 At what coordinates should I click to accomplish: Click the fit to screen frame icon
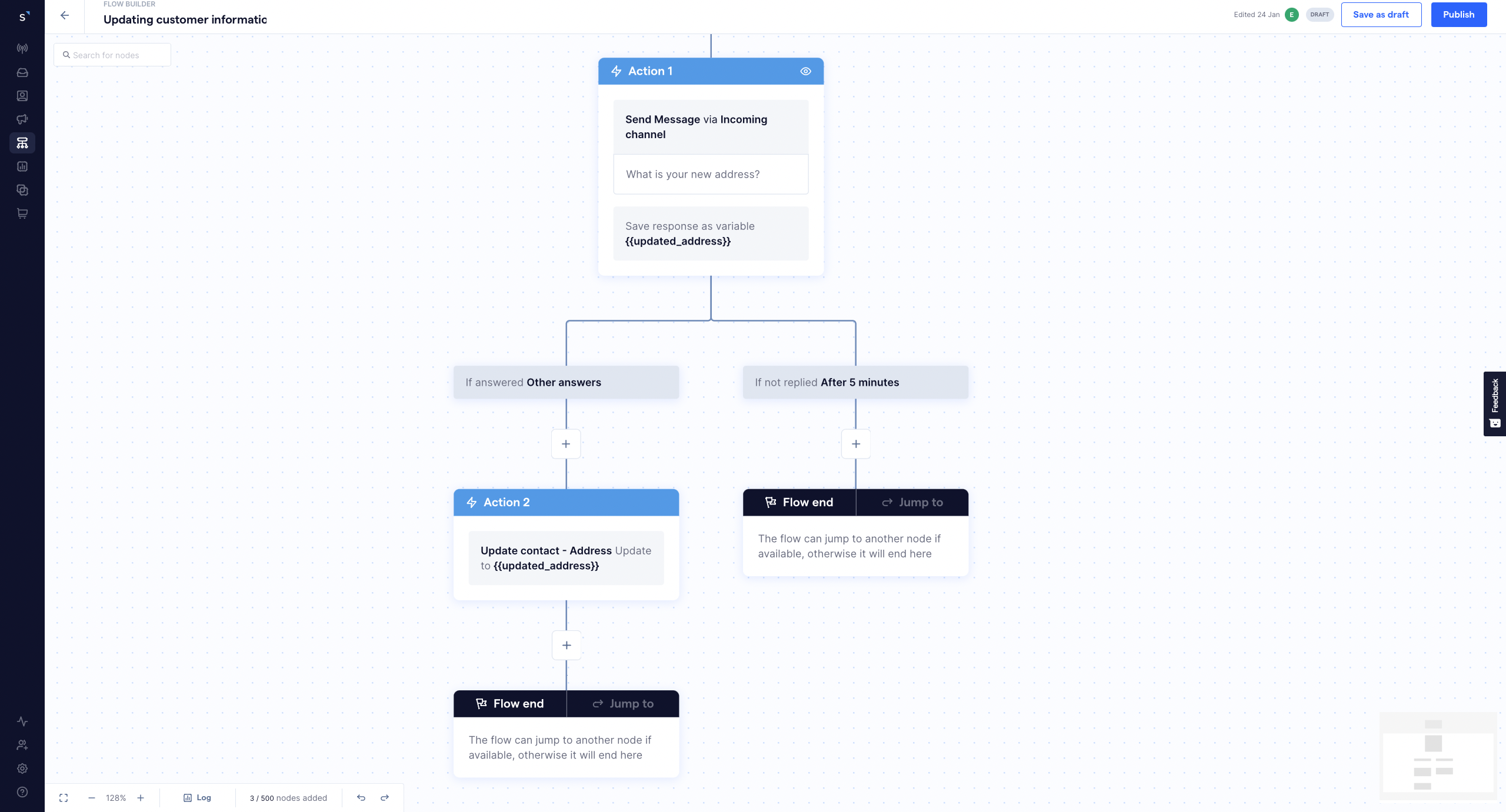[62, 797]
